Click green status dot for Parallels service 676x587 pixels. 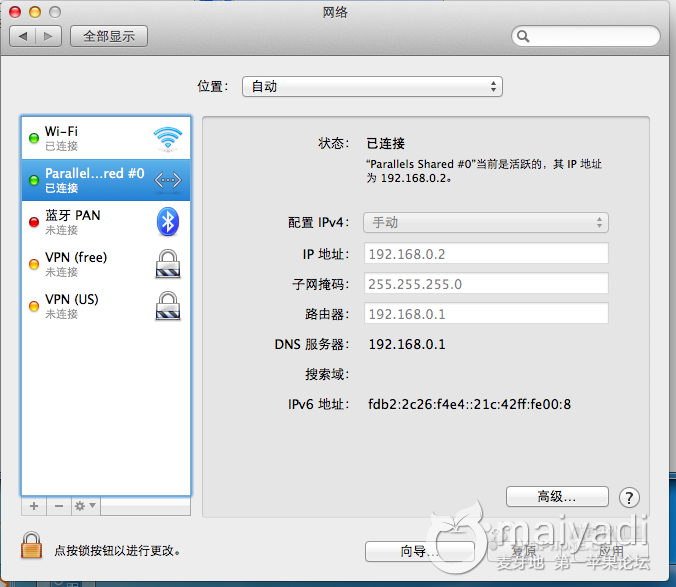[34, 180]
